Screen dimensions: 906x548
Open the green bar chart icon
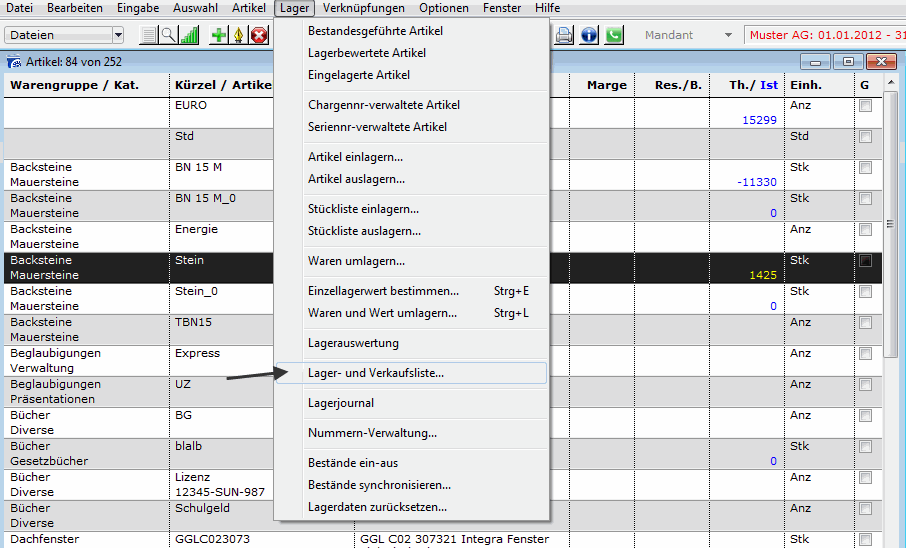point(188,35)
